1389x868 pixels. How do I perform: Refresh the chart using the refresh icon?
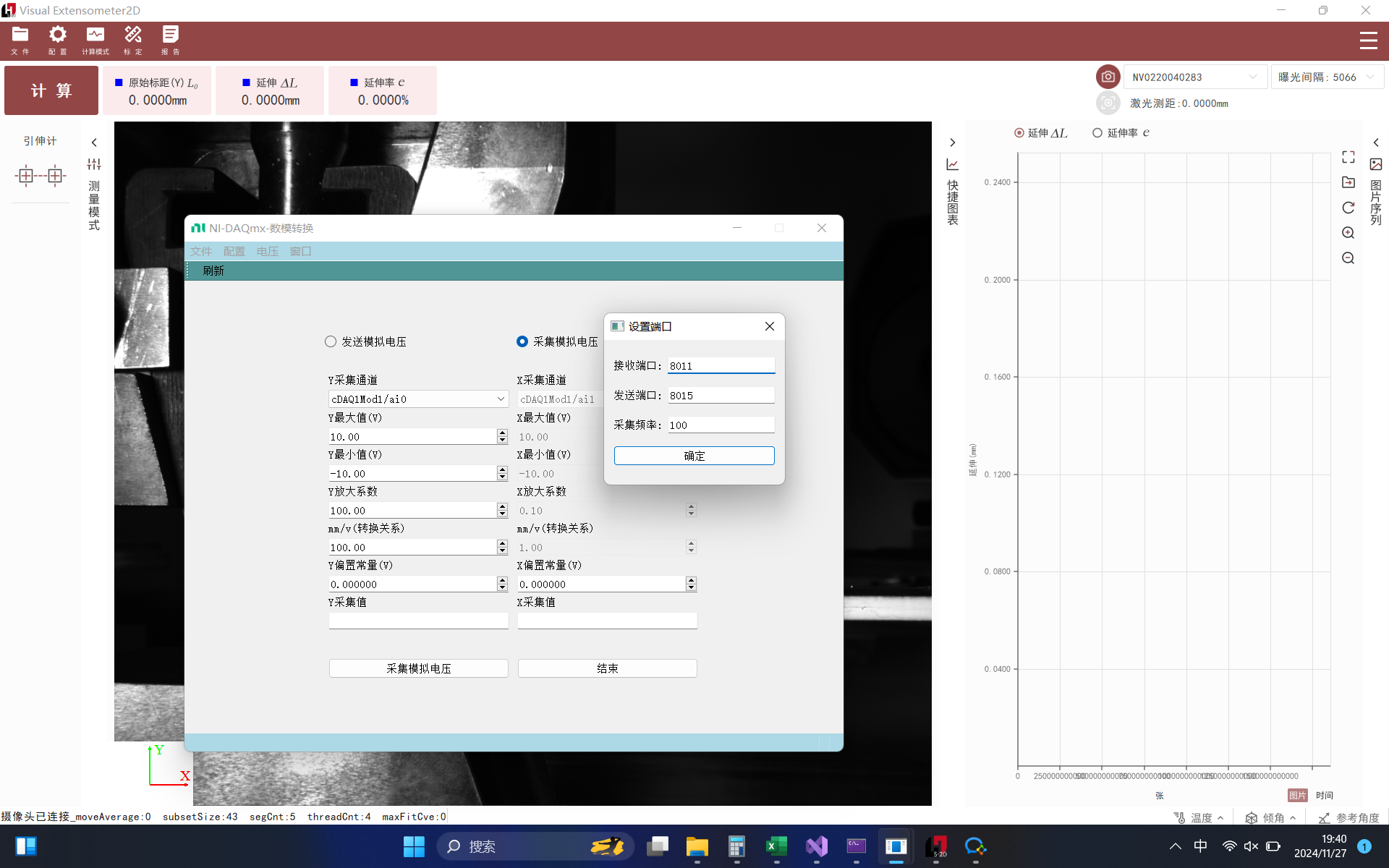(x=1348, y=208)
